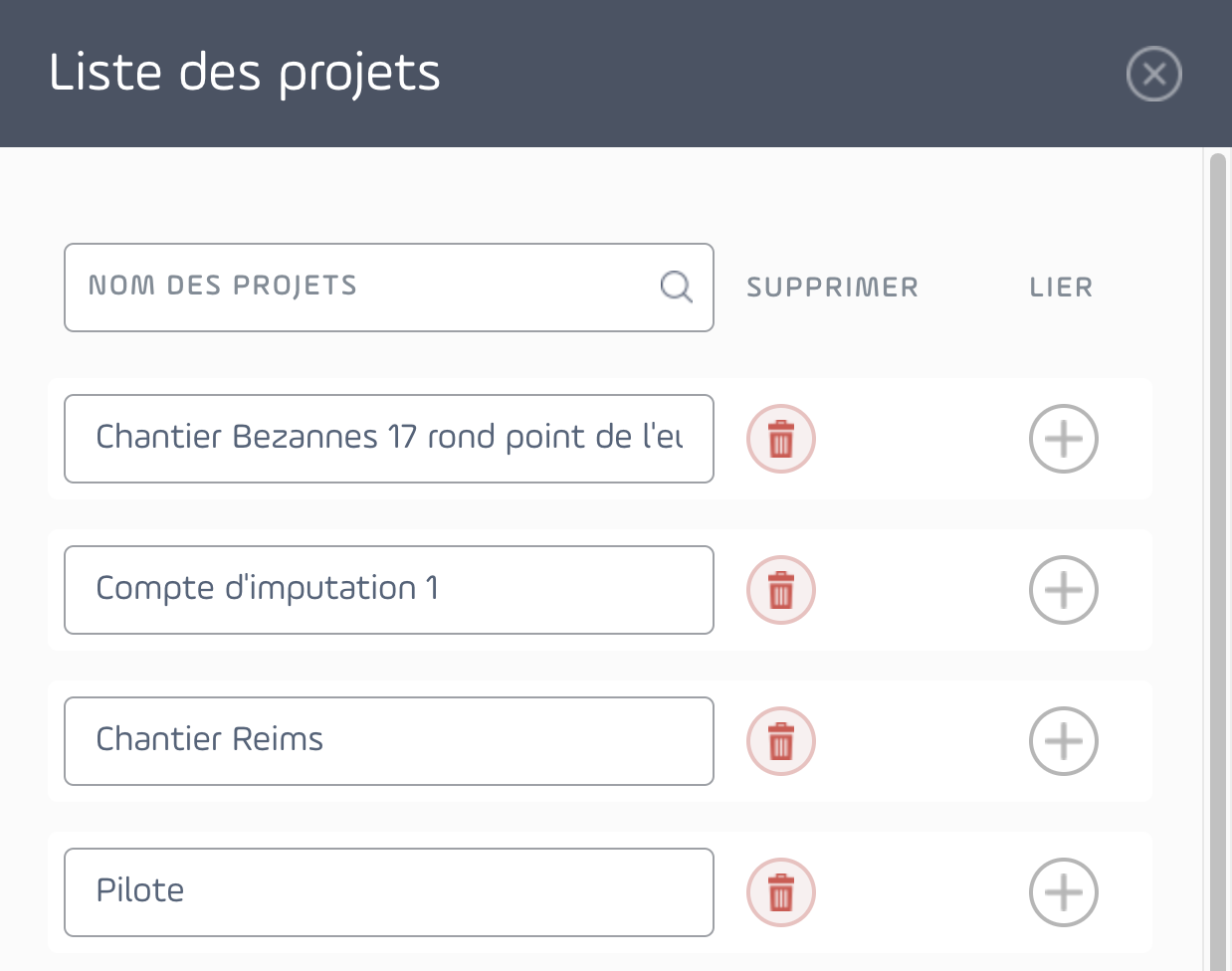Click the Lier column header
Viewport: 1232px width, 971px height.
pos(1061,288)
